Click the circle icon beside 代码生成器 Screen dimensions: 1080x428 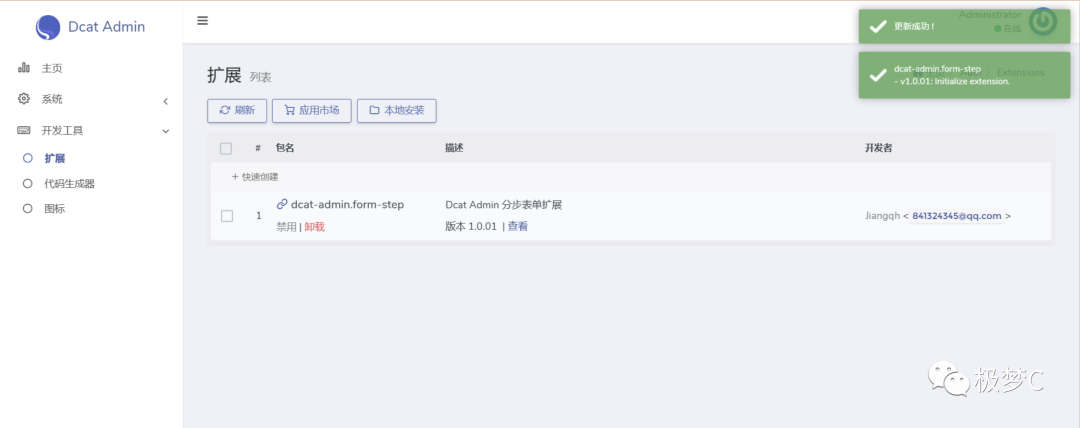(28, 183)
